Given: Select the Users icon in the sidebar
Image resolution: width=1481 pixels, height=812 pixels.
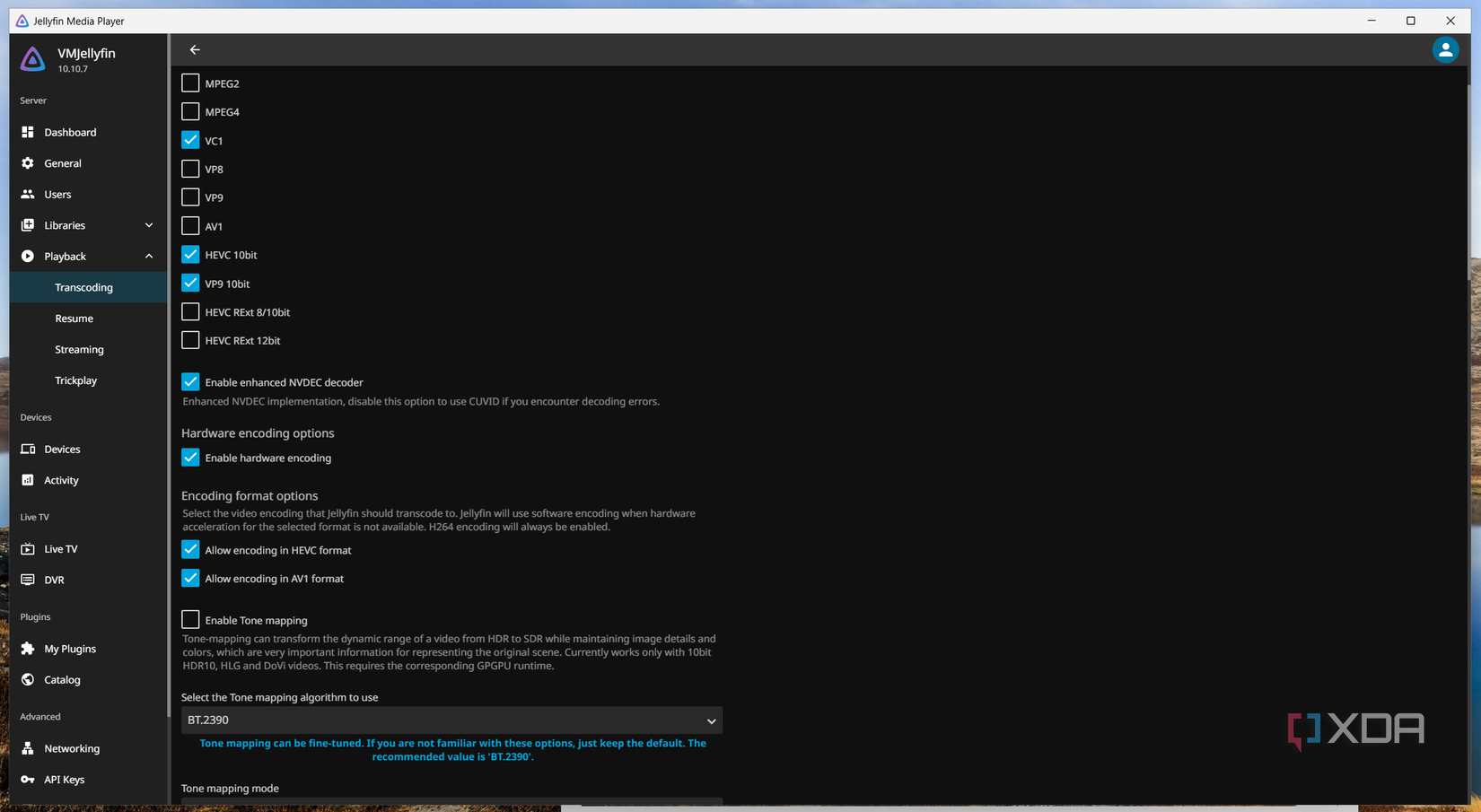Looking at the screenshot, I should [x=57, y=194].
